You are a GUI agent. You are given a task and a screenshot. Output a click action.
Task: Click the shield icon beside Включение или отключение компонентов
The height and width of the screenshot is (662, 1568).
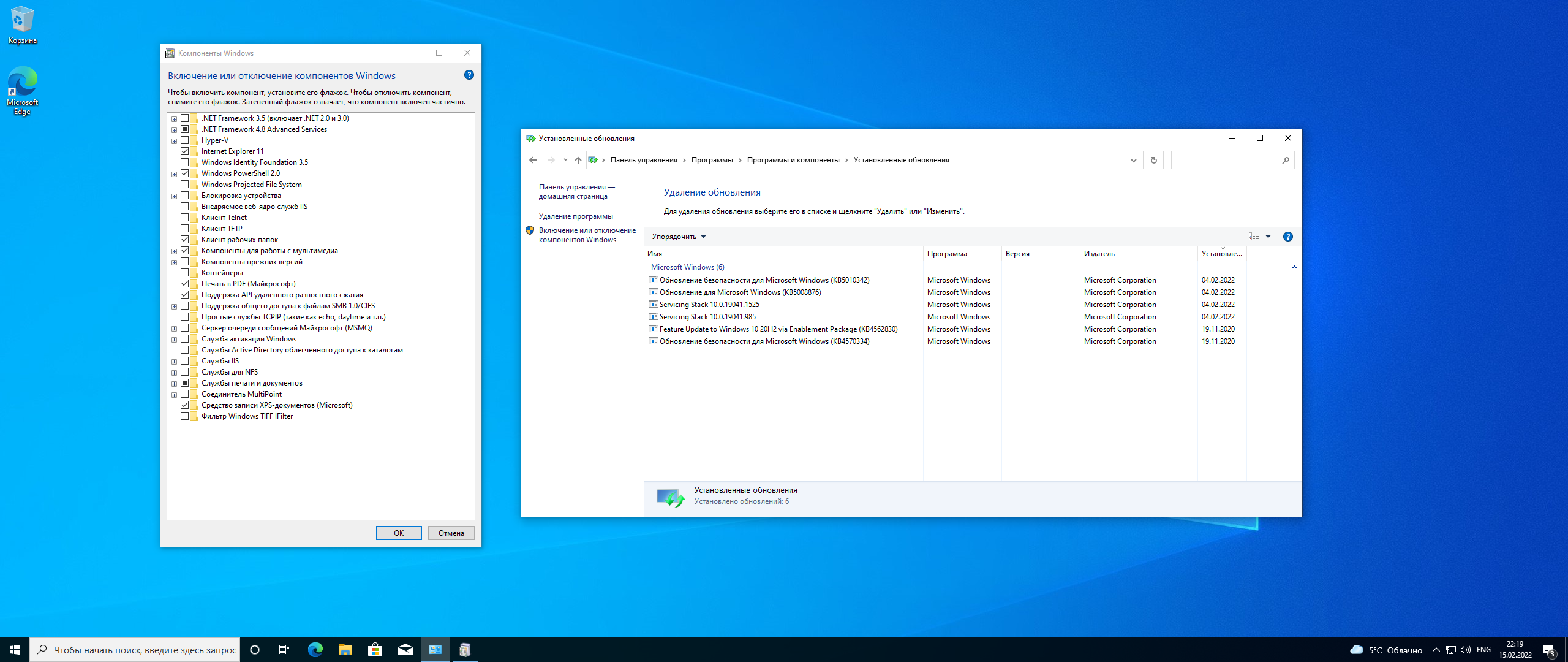[x=530, y=230]
